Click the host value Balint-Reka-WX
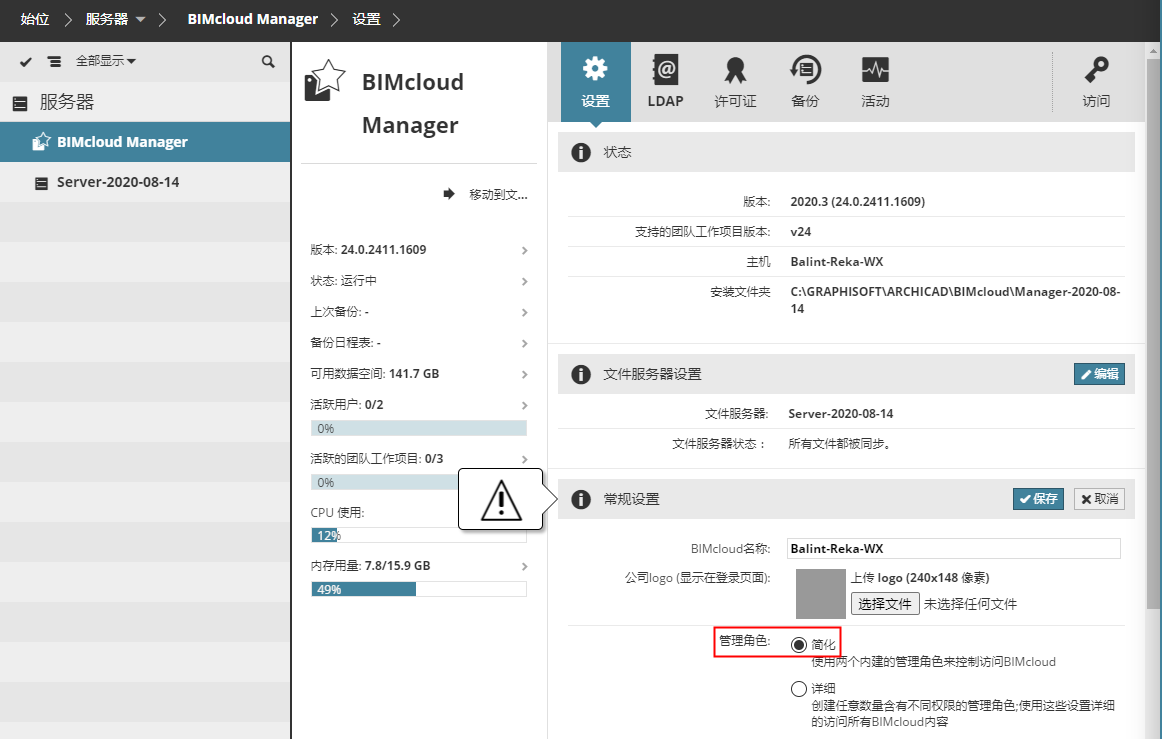 [x=836, y=262]
